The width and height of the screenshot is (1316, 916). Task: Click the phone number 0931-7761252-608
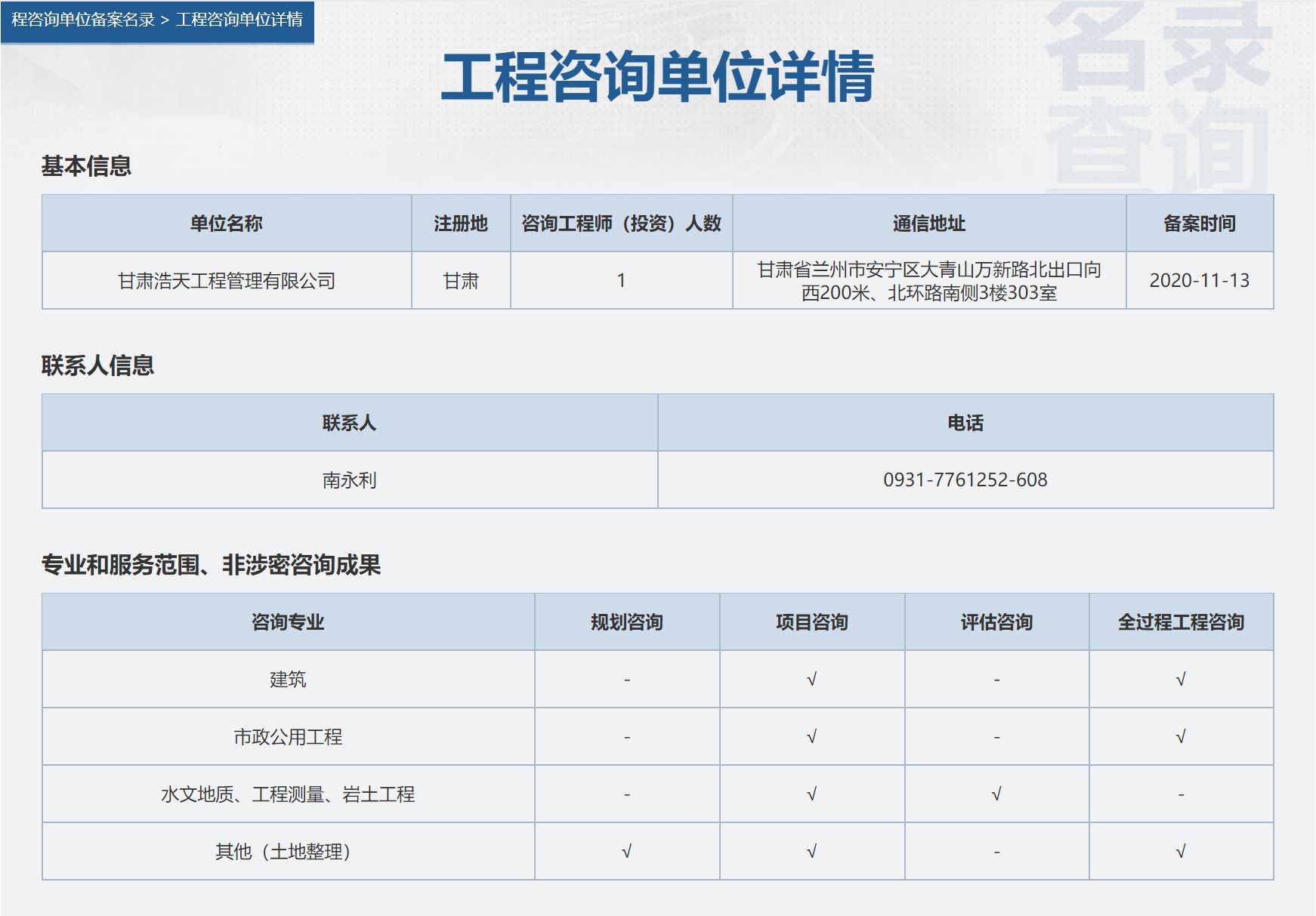(965, 480)
